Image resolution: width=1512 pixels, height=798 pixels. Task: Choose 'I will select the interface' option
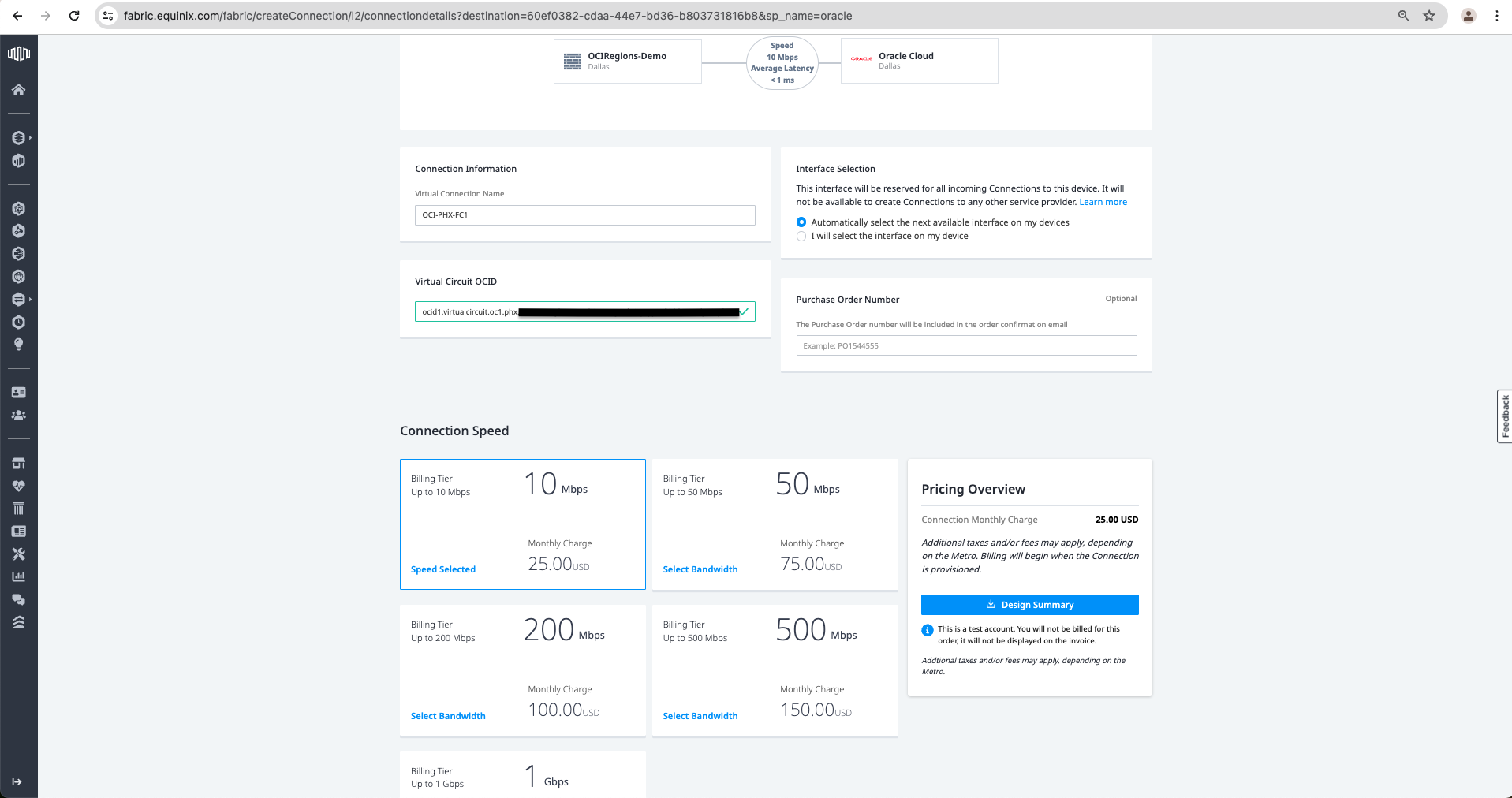(801, 236)
